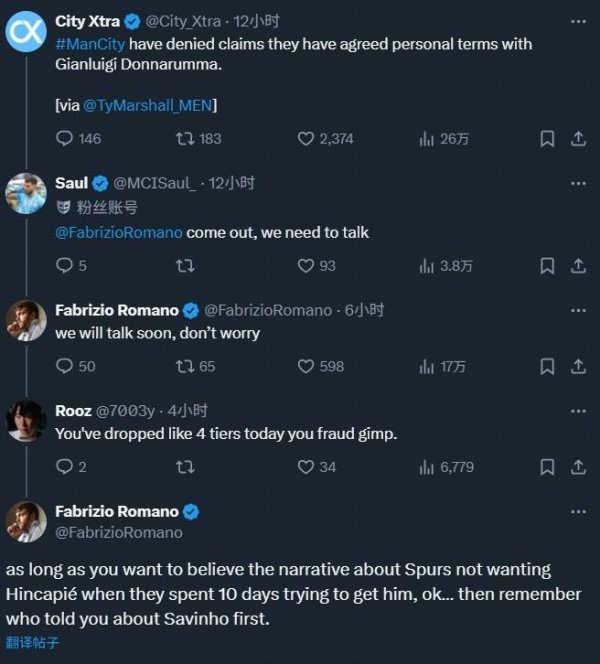
Task: Reply to Fabrizio Romano's 'we will talk soon' tweet
Action: coord(65,367)
